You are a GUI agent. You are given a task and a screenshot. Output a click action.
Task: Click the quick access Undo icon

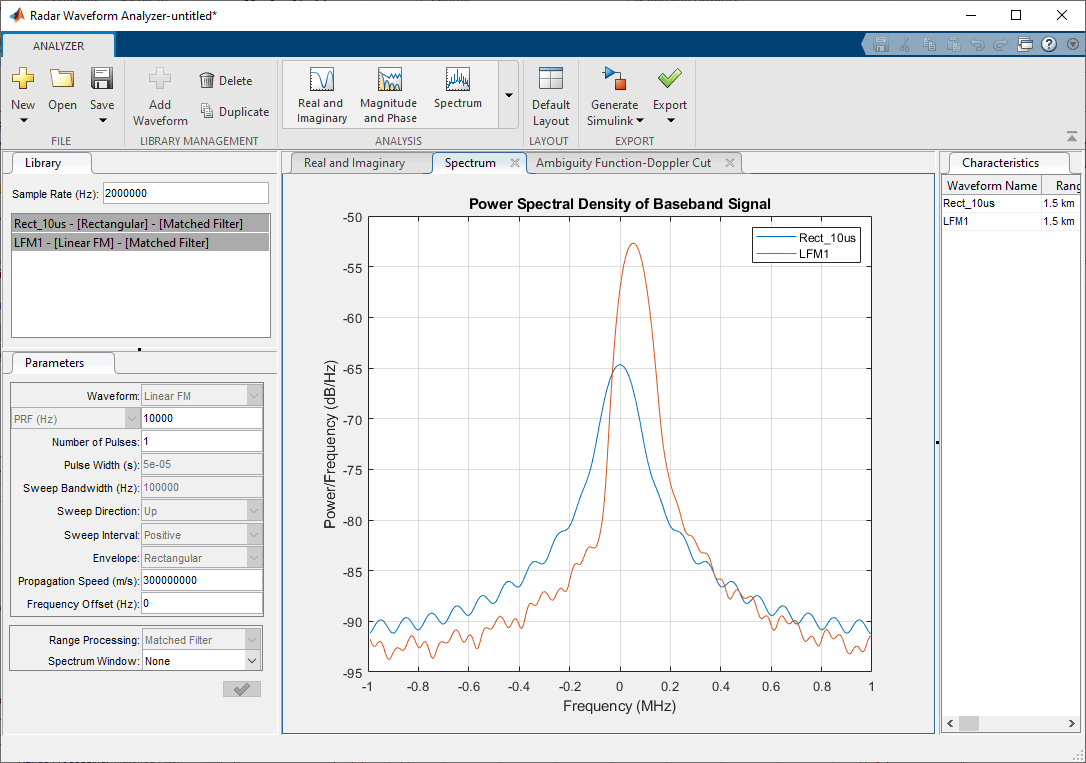(x=977, y=45)
